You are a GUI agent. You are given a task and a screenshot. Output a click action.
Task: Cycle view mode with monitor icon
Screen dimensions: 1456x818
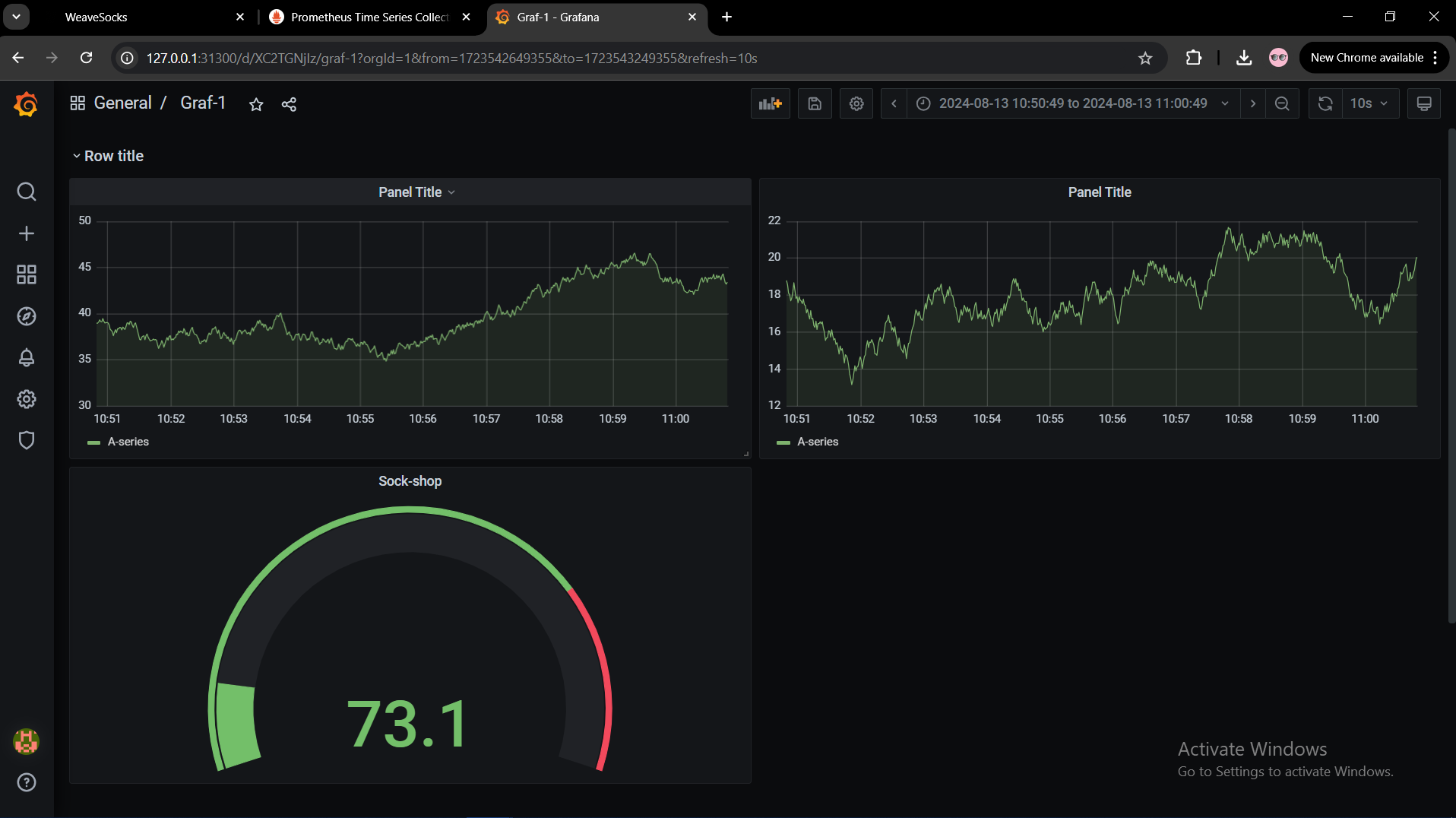(1424, 103)
